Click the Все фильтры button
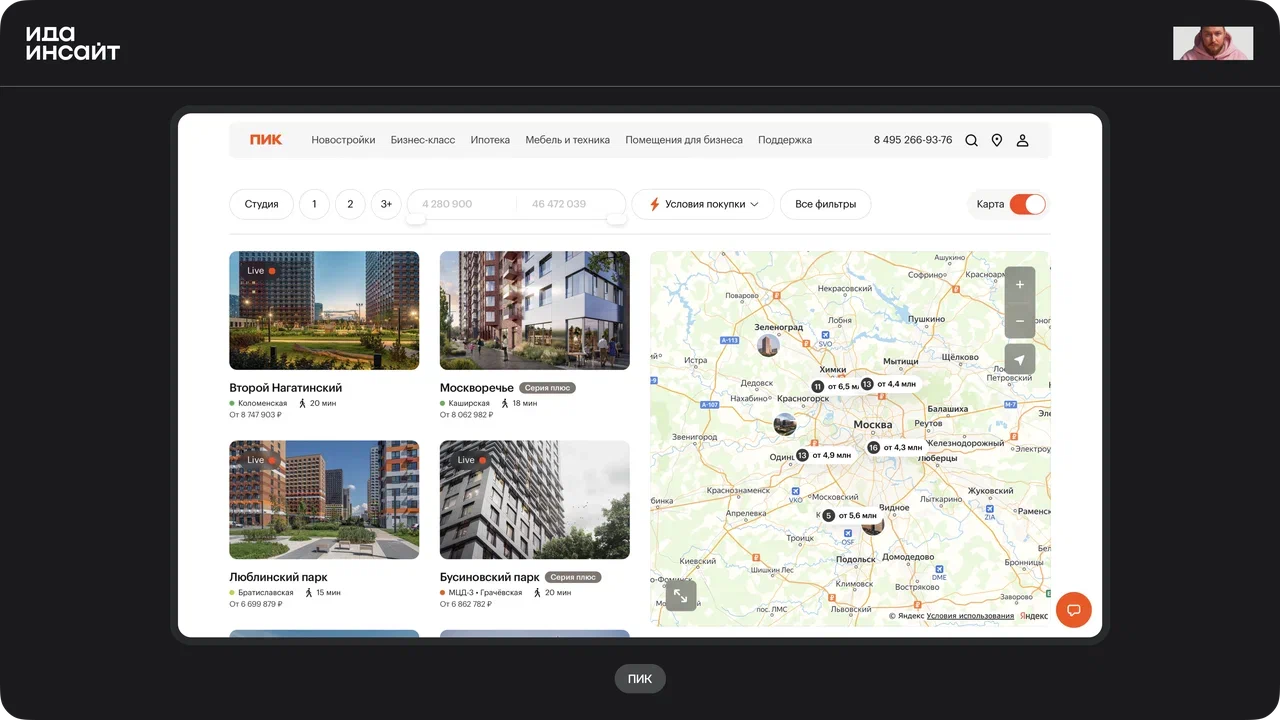The width and height of the screenshot is (1280, 720). coord(825,204)
